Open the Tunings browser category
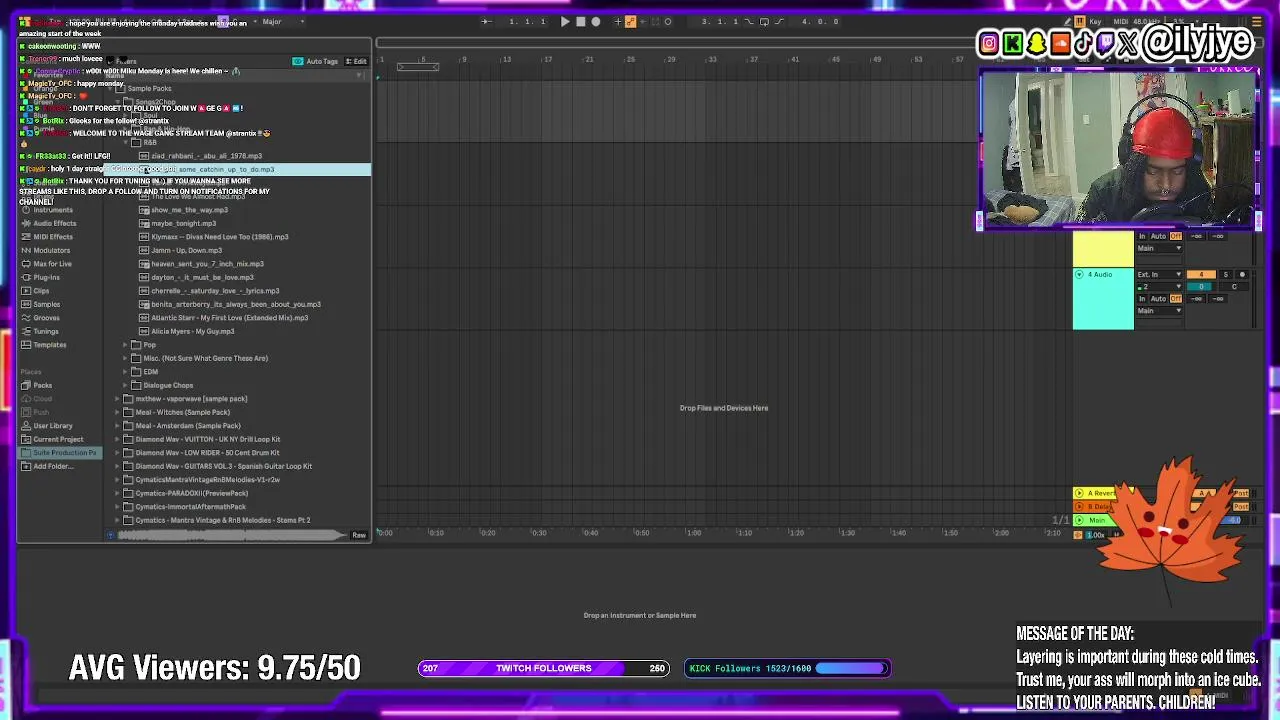Image resolution: width=1280 pixels, height=720 pixels. click(46, 331)
